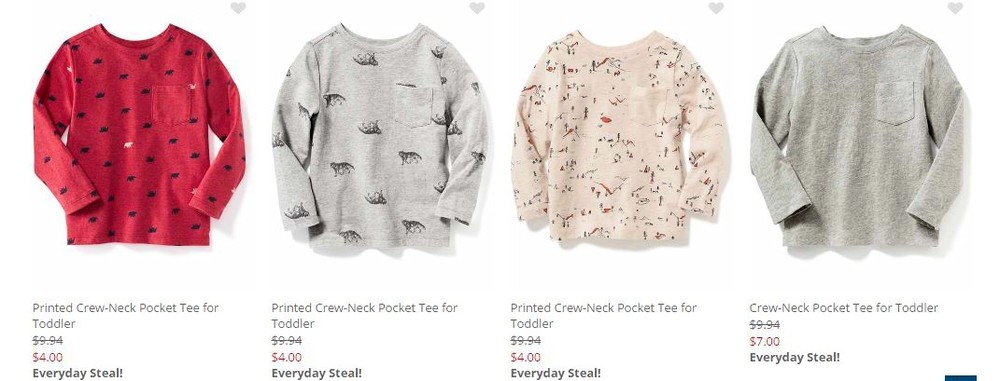
Task: Open the red dinosaur-print tee image
Action: click(x=139, y=135)
